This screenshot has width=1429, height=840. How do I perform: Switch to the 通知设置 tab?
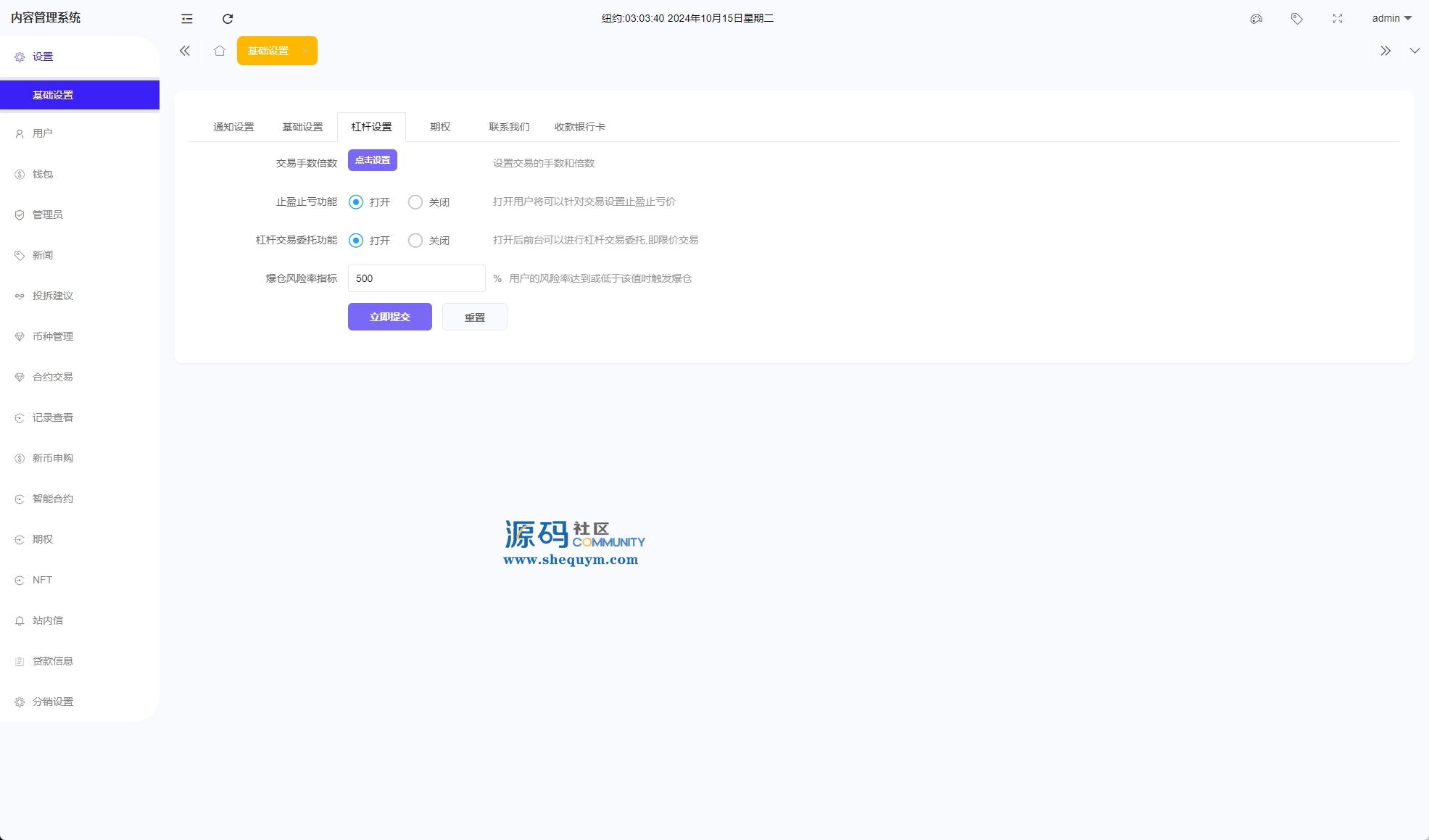point(233,127)
